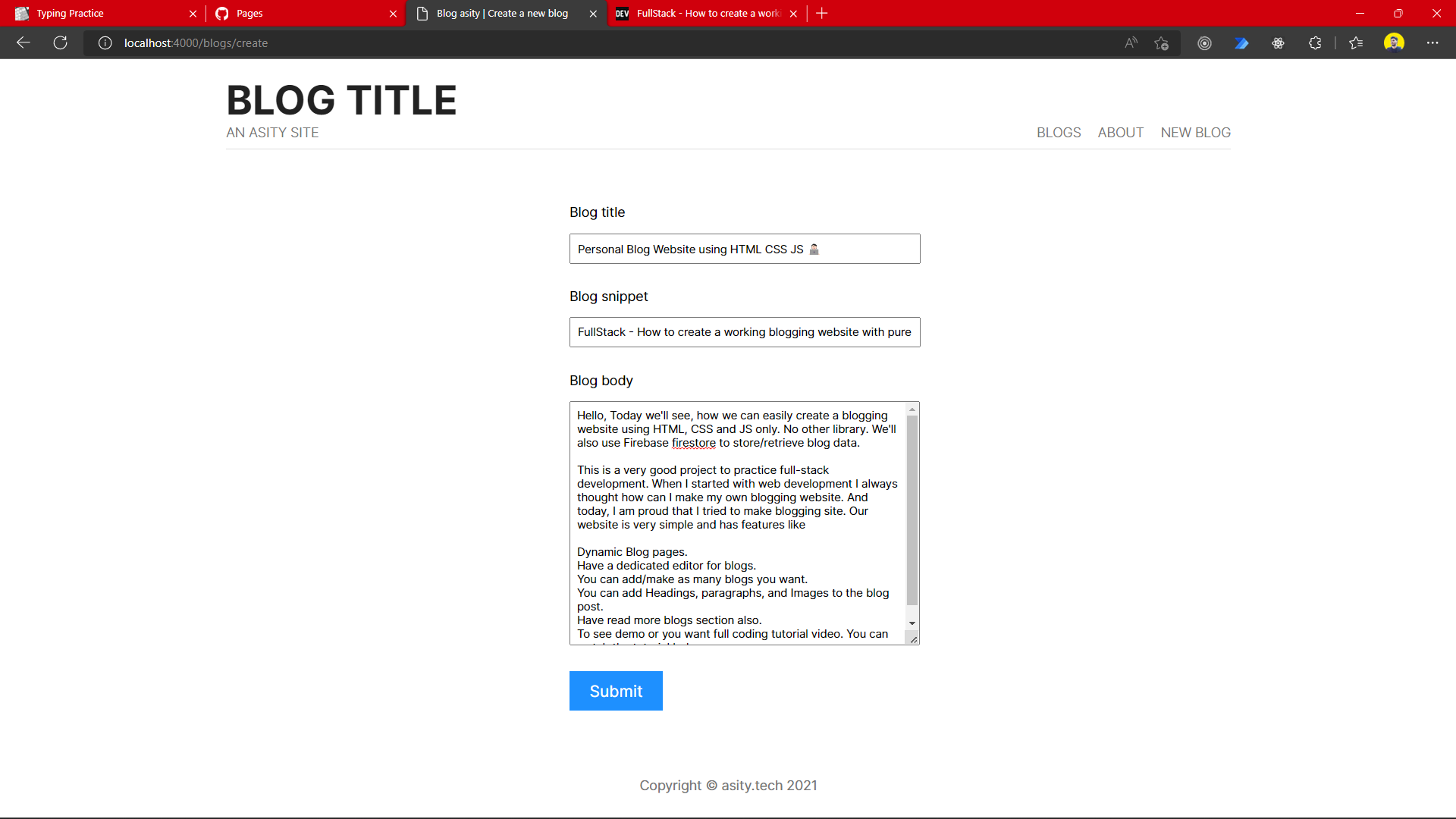The height and width of the screenshot is (819, 1456).
Task: Activate Read aloud in the toolbar
Action: click(x=1130, y=42)
